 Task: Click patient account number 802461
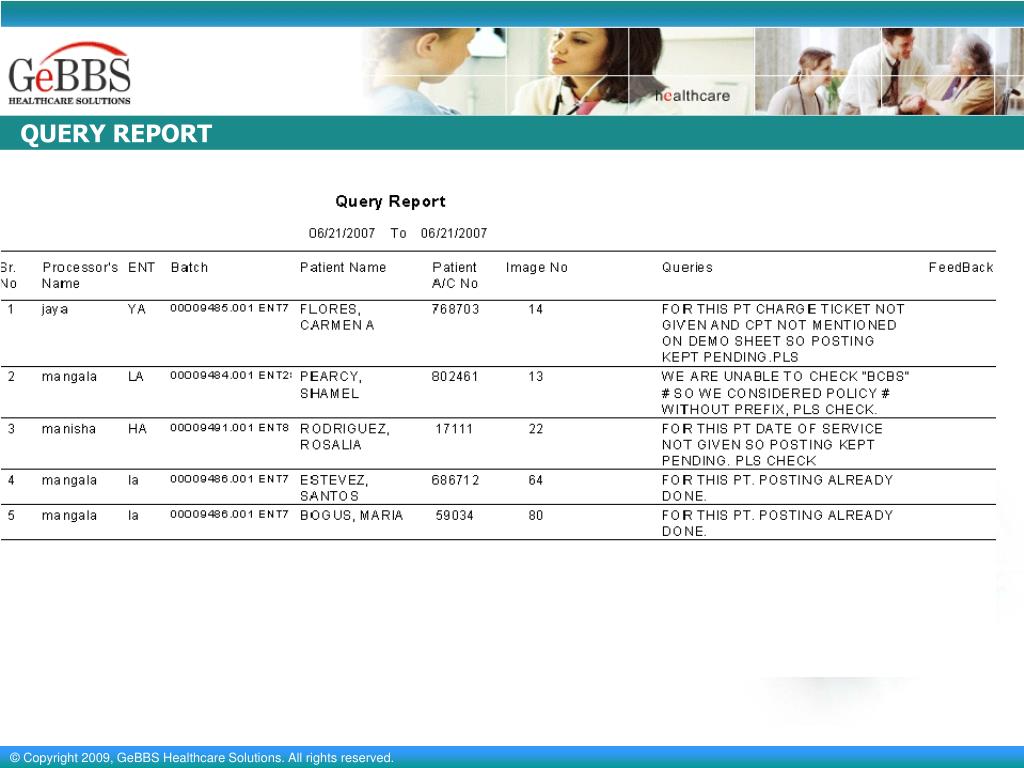(455, 377)
